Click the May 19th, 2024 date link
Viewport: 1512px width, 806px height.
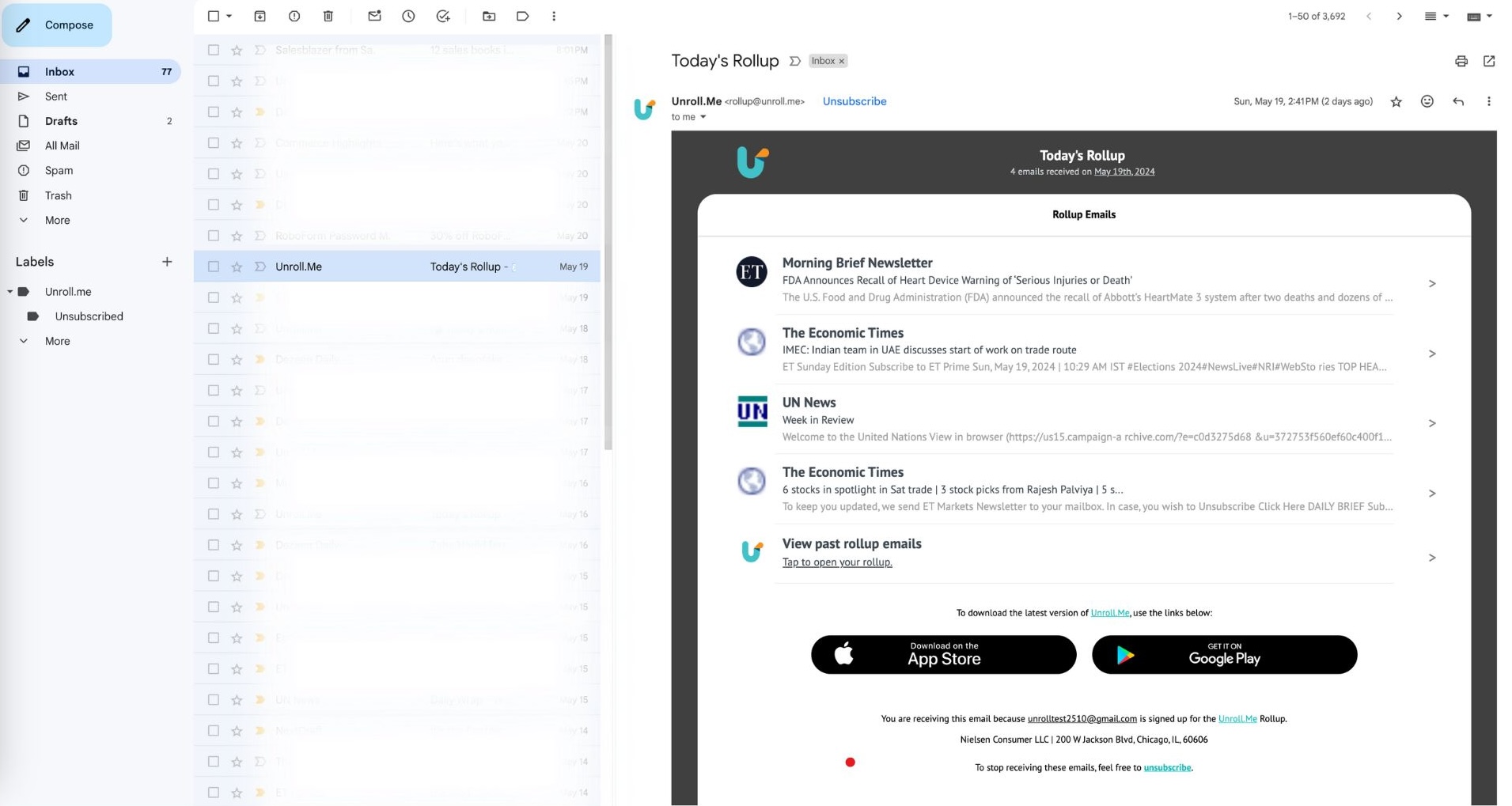click(1124, 172)
